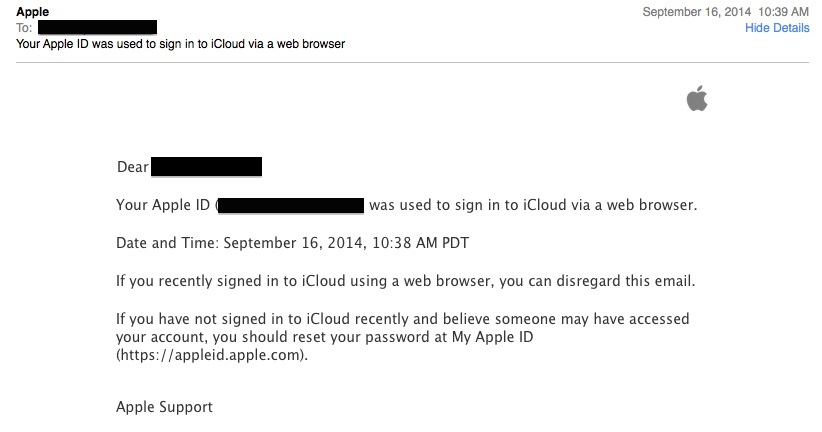This screenshot has height=432, width=822.
Task: Click the sender name Apple
Action: (x=33, y=12)
